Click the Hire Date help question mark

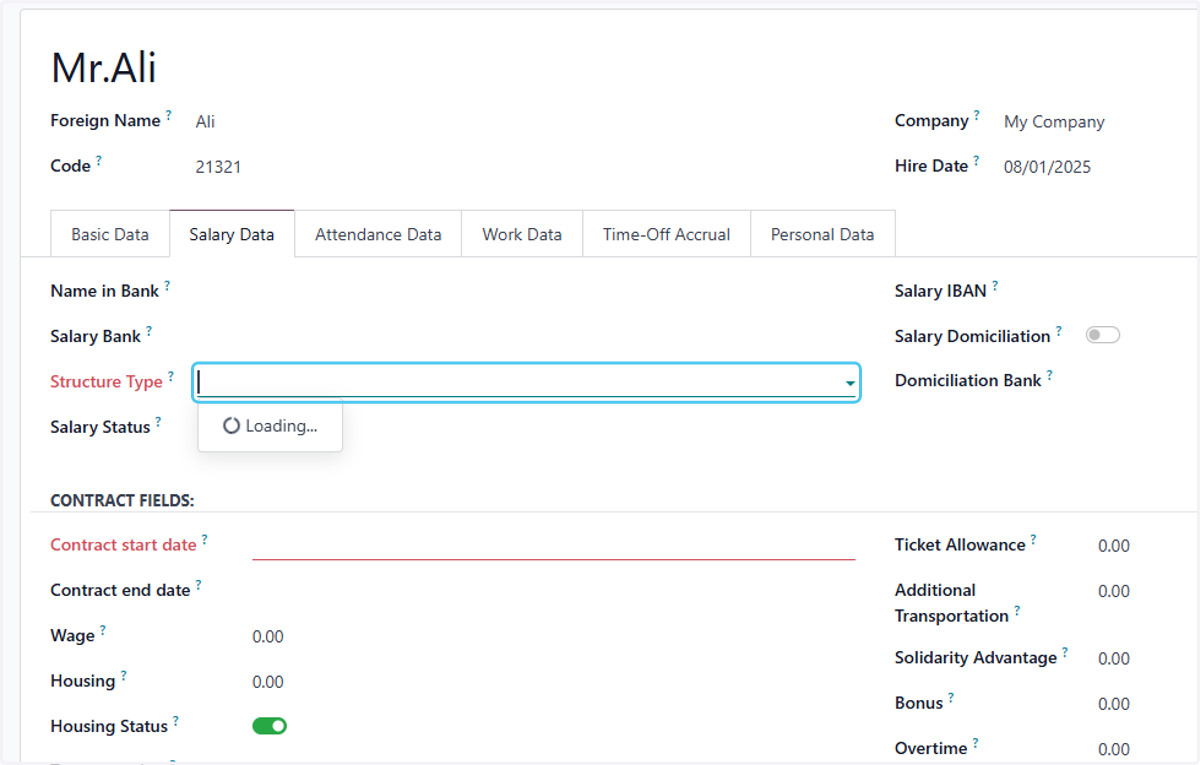pyautogui.click(x=975, y=160)
